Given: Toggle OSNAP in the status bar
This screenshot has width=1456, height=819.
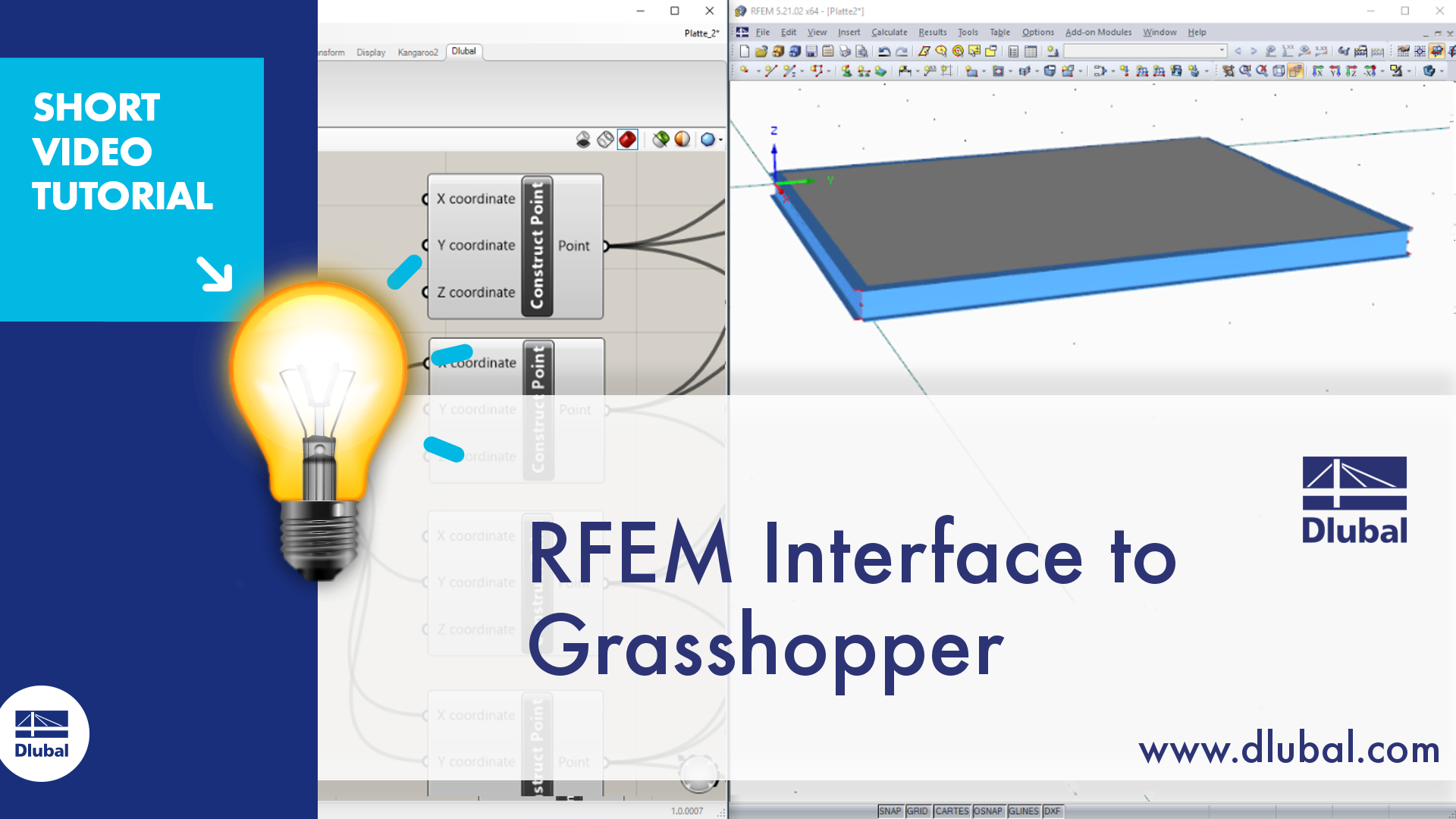Looking at the screenshot, I should (x=987, y=811).
